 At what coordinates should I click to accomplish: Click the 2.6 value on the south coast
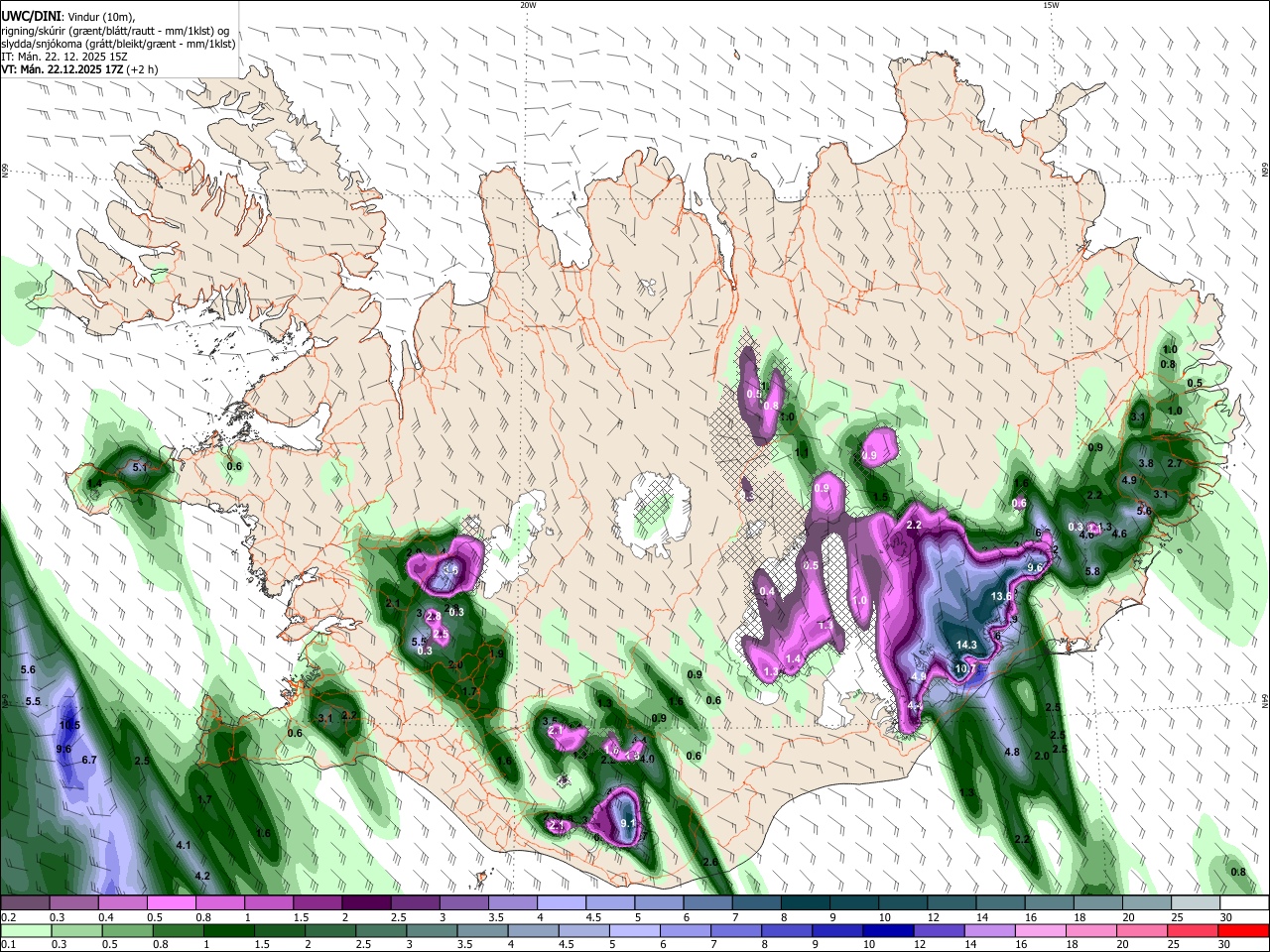[710, 862]
